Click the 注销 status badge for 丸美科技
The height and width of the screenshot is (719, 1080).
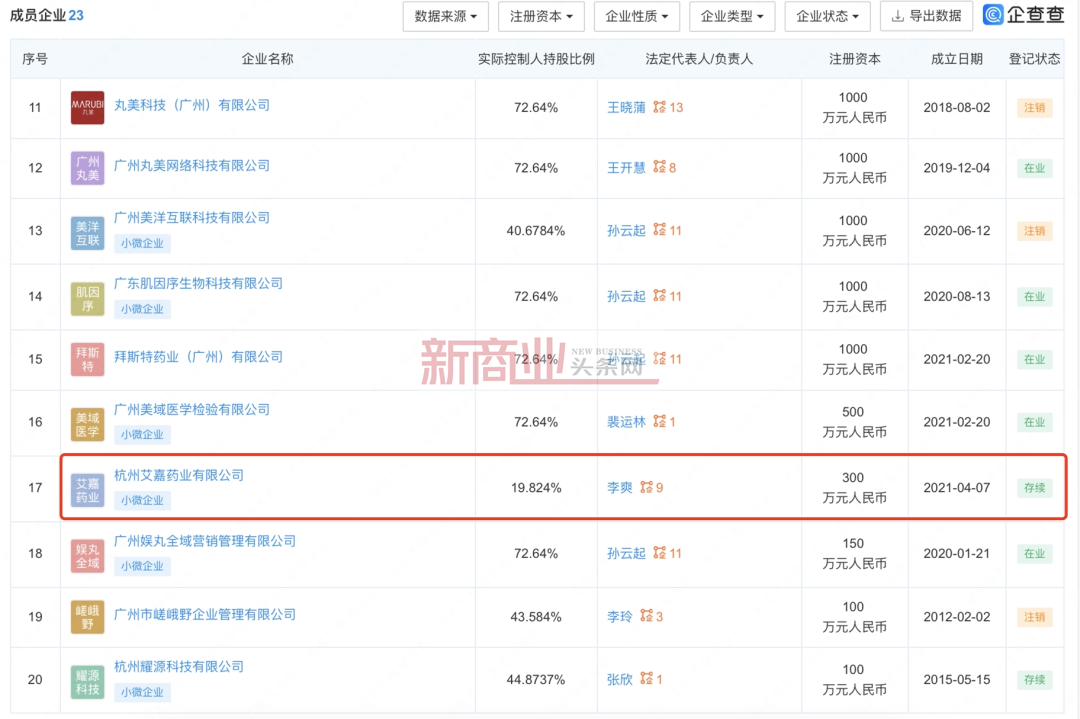coord(1035,107)
